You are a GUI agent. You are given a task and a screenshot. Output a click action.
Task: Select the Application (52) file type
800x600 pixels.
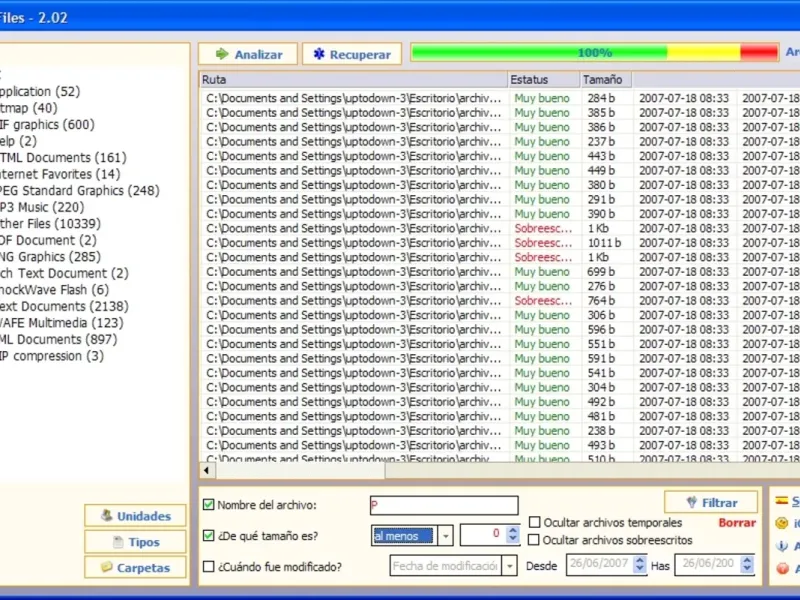pos(39,91)
